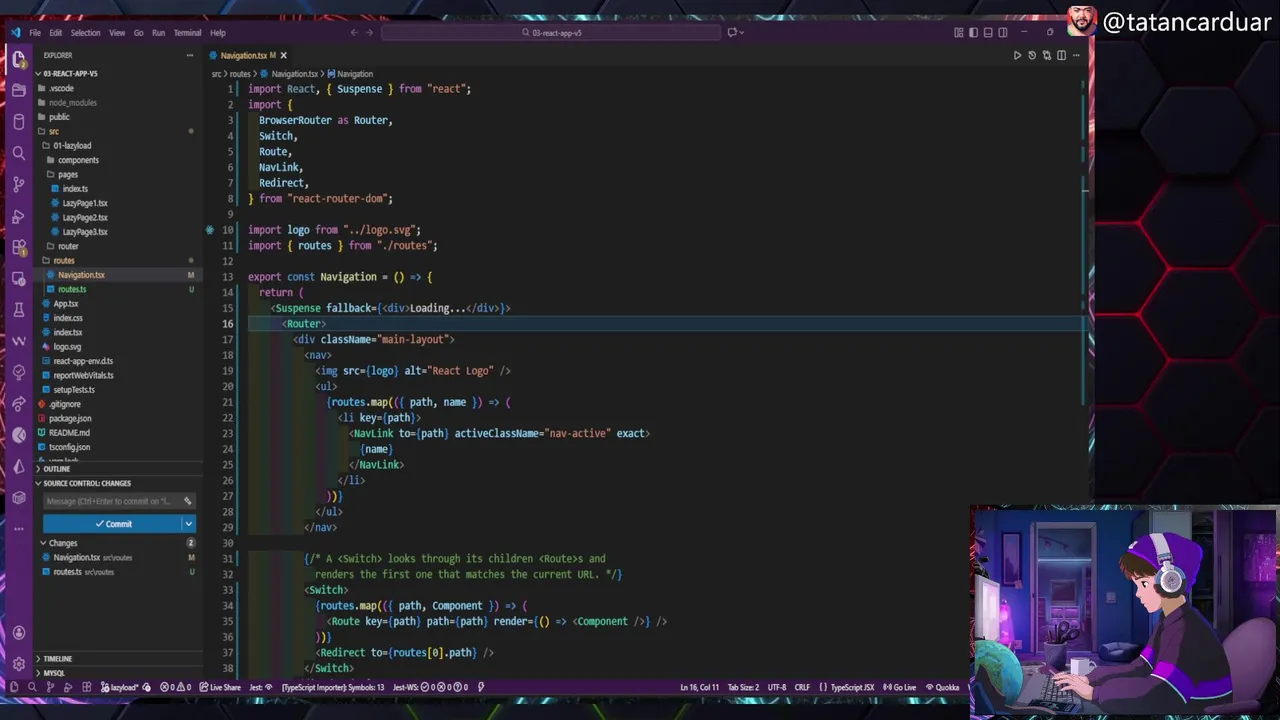This screenshot has height=720, width=1280.
Task: Open the Source Control activity bar icon
Action: 18,184
